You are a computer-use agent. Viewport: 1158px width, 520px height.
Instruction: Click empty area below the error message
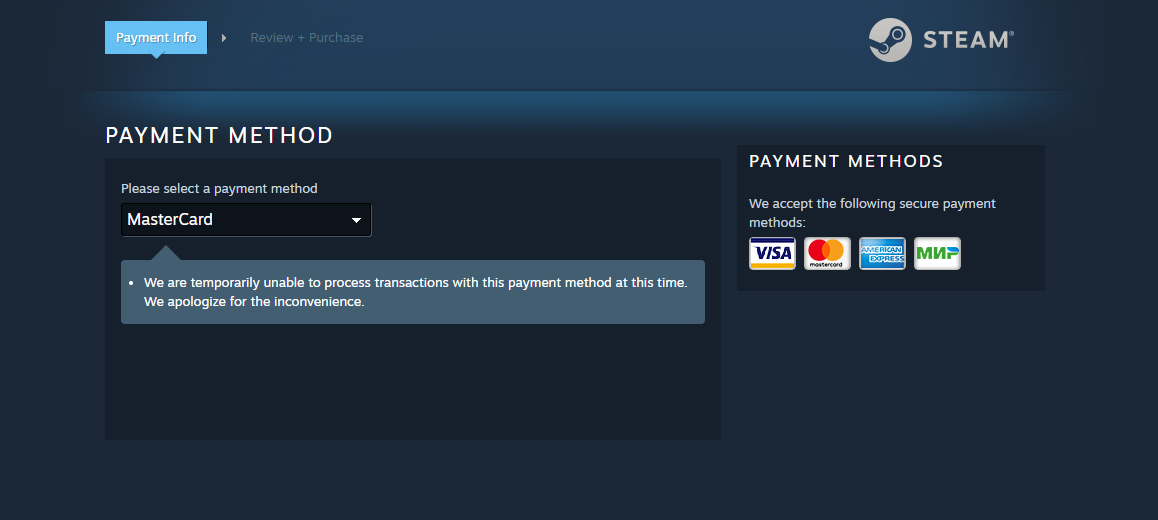click(x=413, y=381)
